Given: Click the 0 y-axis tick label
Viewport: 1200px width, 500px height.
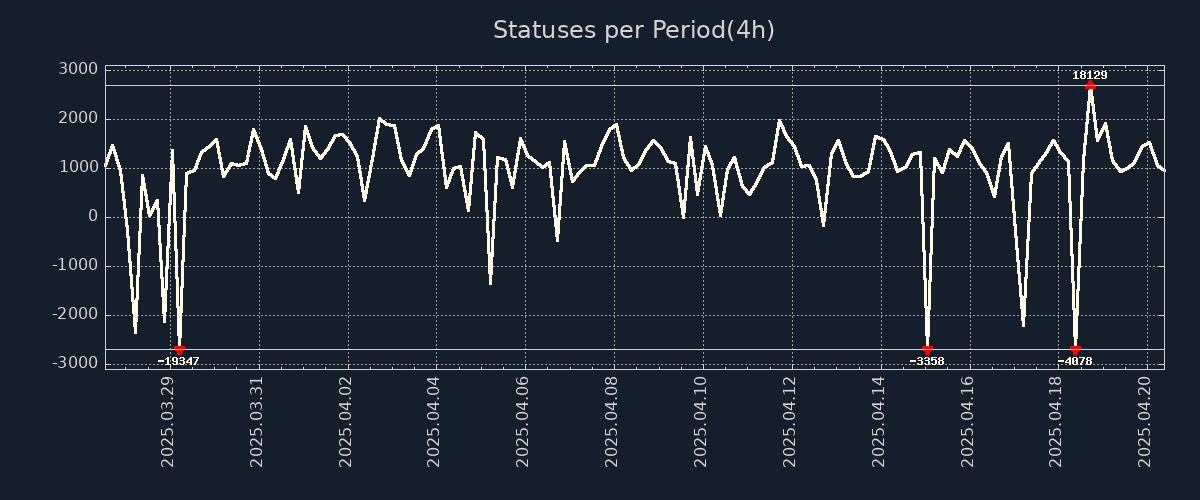Looking at the screenshot, I should pyautogui.click(x=92, y=216).
